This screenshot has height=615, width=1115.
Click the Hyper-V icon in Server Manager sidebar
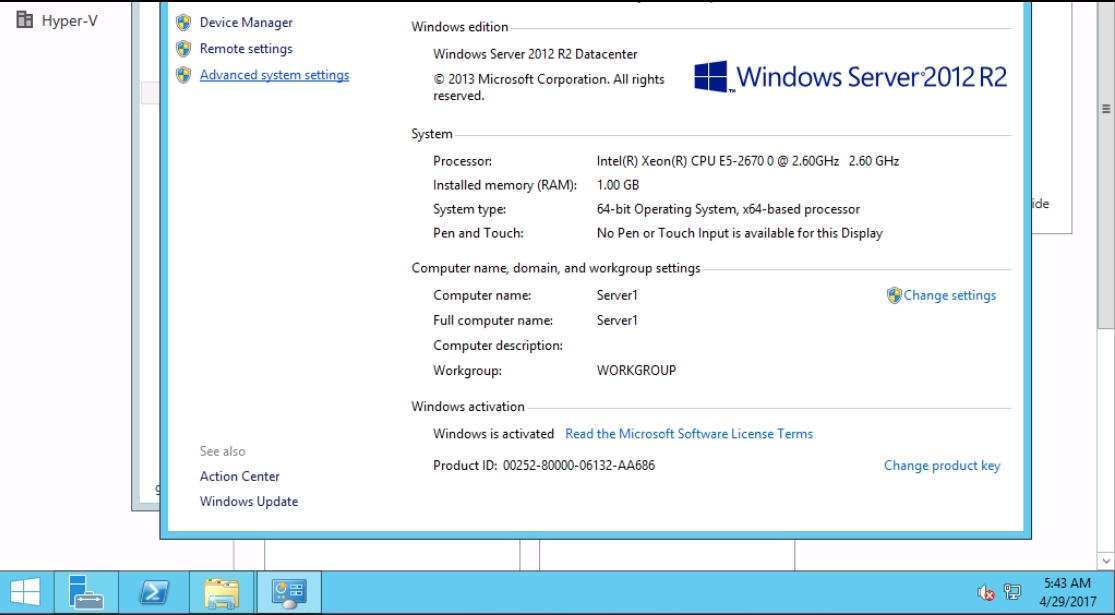point(24,20)
